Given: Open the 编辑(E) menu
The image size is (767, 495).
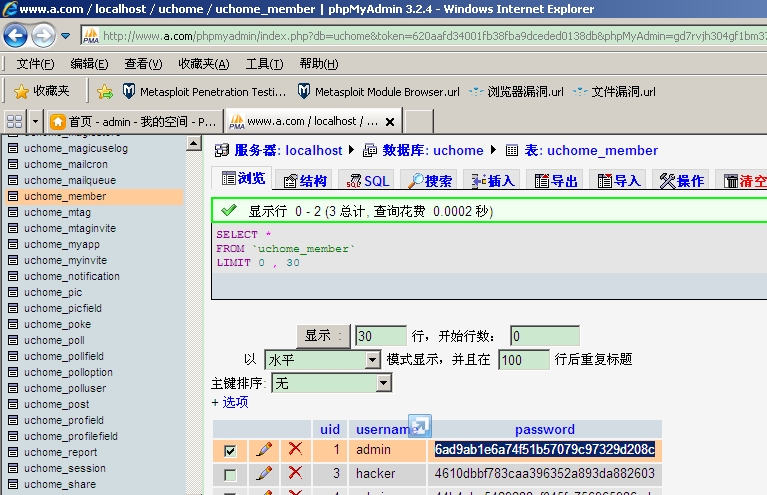Looking at the screenshot, I should point(89,64).
